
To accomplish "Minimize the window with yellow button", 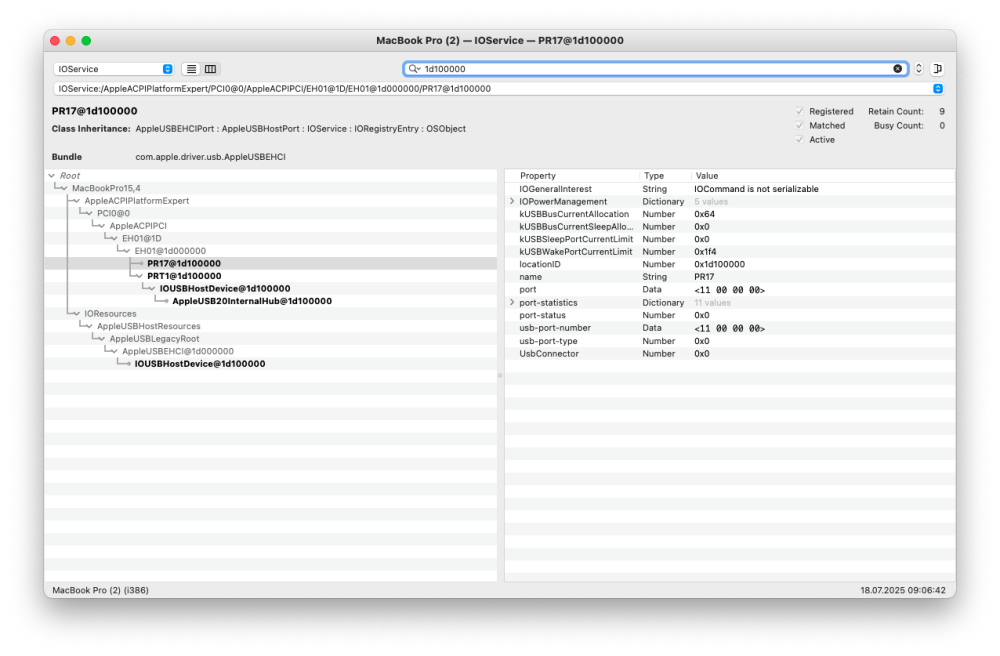I will [x=71, y=41].
